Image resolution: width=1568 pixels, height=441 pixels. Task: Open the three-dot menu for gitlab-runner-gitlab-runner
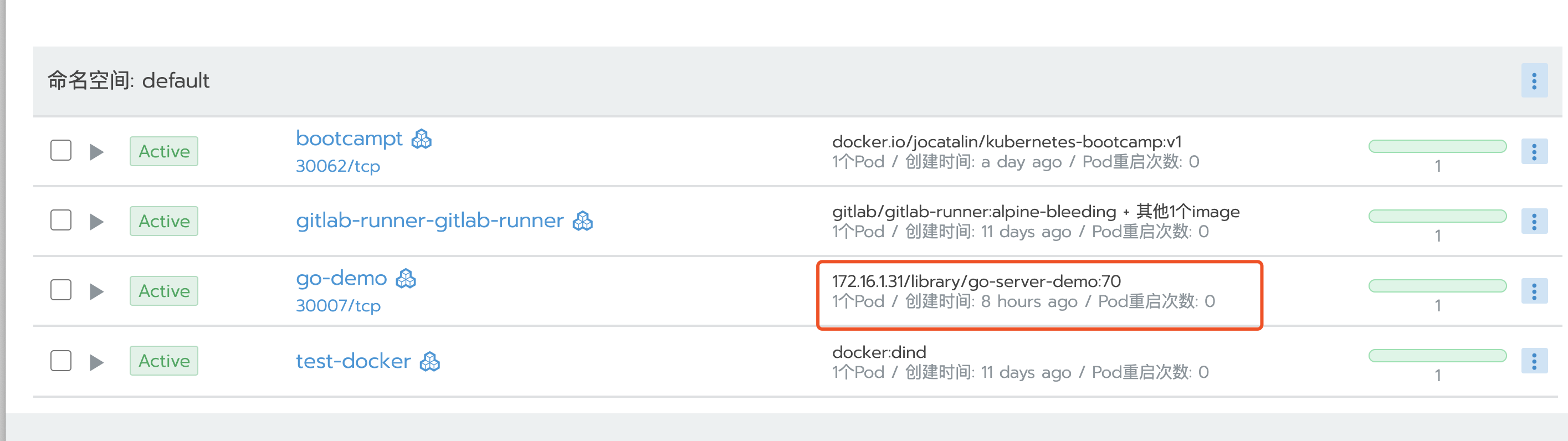point(1534,222)
